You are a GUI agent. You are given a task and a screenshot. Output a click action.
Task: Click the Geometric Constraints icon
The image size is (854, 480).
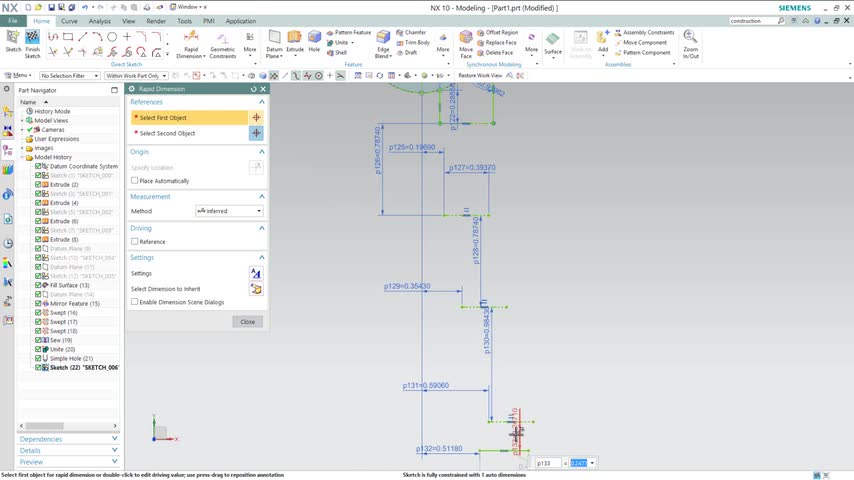click(222, 40)
